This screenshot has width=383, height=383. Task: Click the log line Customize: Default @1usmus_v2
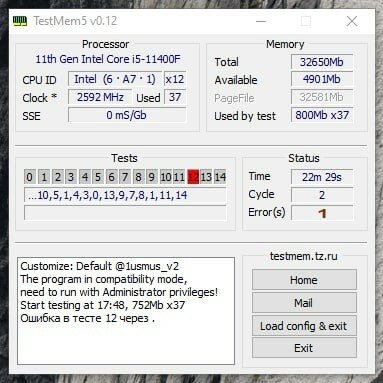tap(100, 266)
